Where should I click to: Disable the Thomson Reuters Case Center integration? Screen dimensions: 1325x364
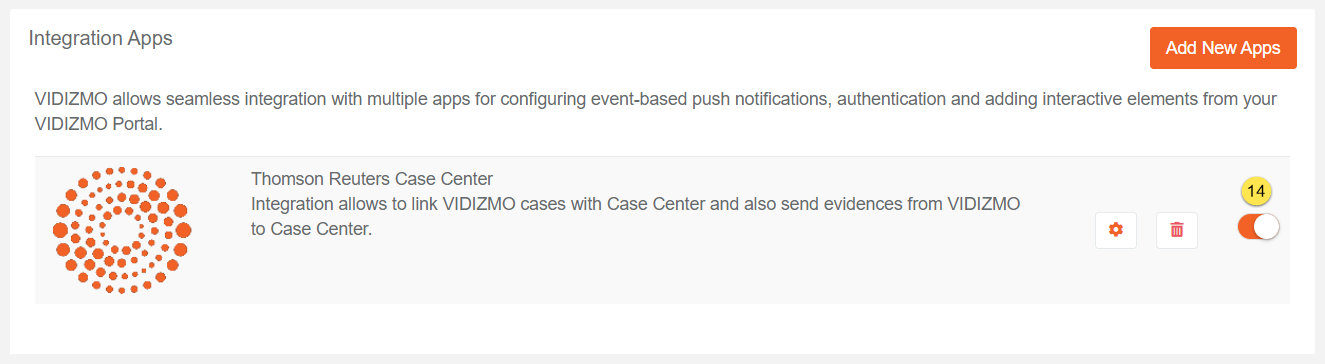click(x=1258, y=227)
